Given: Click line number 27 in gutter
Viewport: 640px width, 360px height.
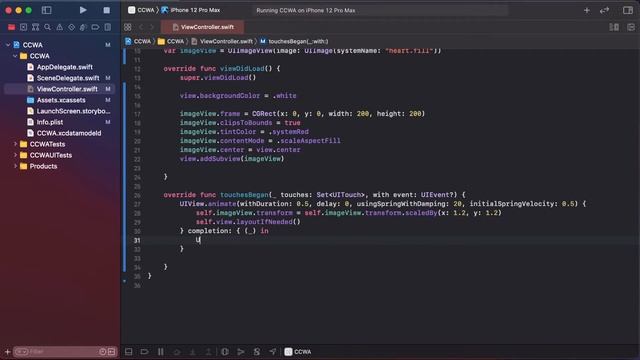Looking at the screenshot, I should pos(137,204).
